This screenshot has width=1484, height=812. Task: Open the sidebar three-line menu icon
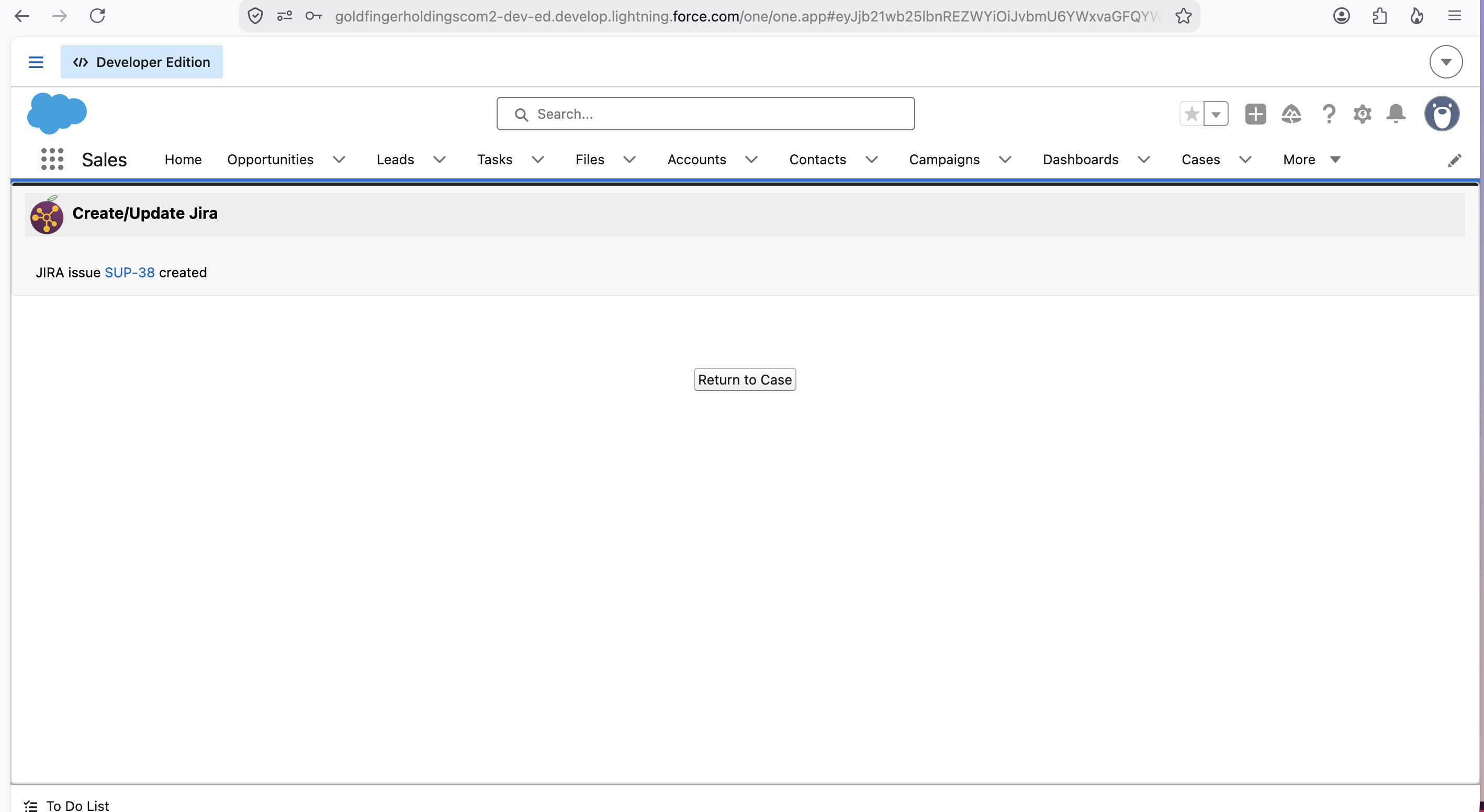point(36,62)
